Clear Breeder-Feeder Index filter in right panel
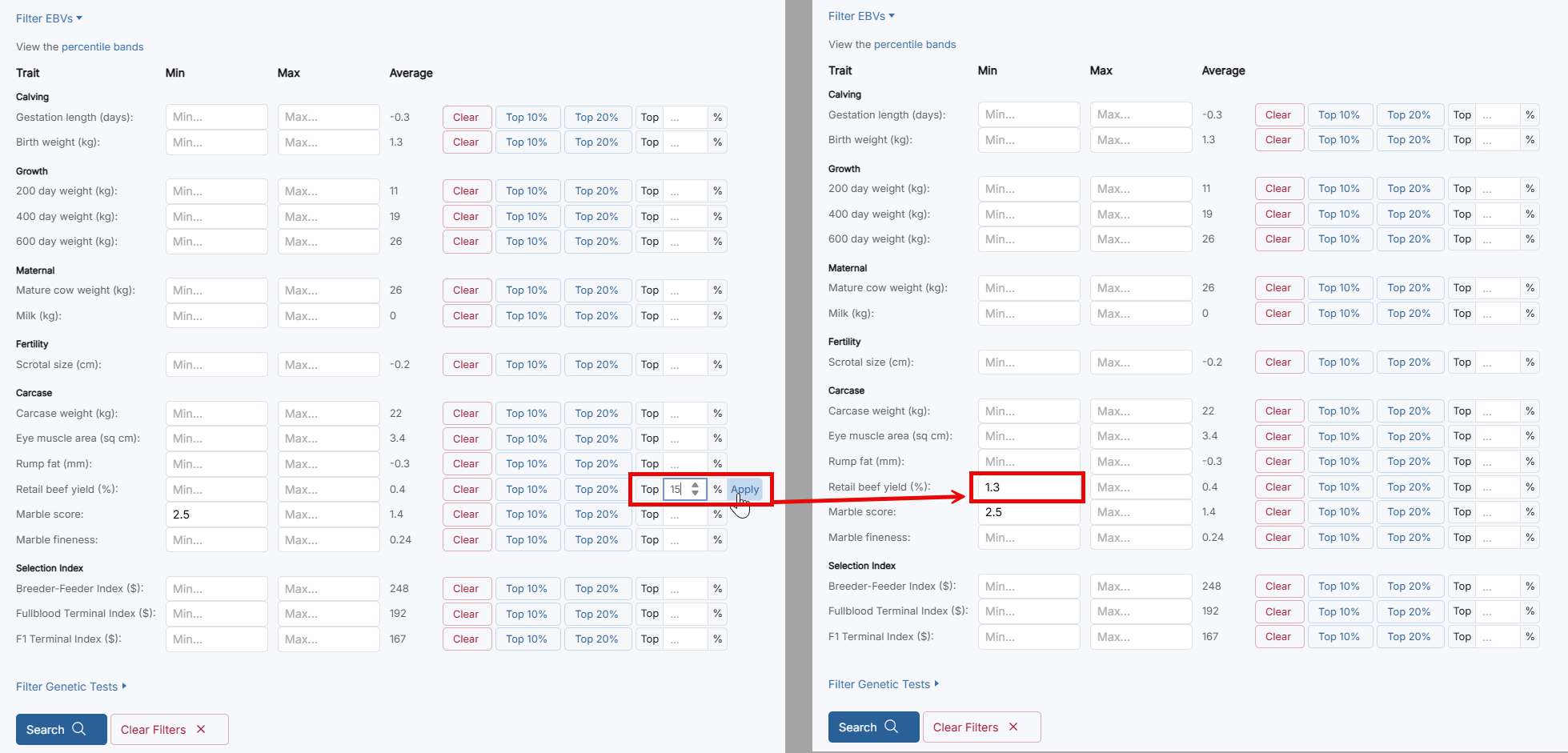 (x=1278, y=587)
